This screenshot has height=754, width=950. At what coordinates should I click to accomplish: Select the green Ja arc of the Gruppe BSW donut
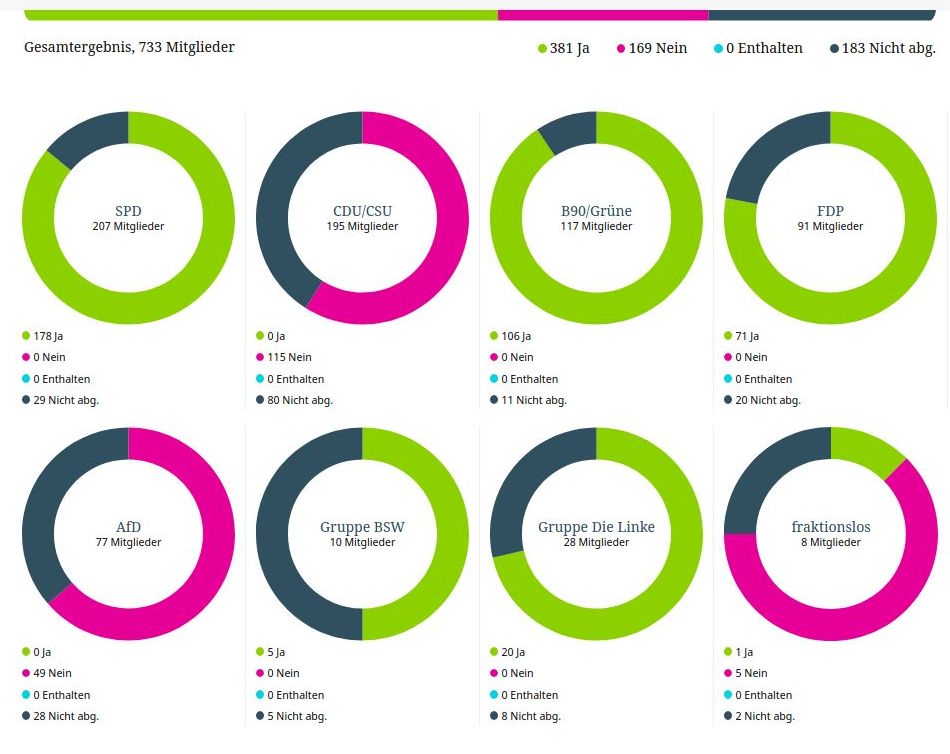coord(453,534)
